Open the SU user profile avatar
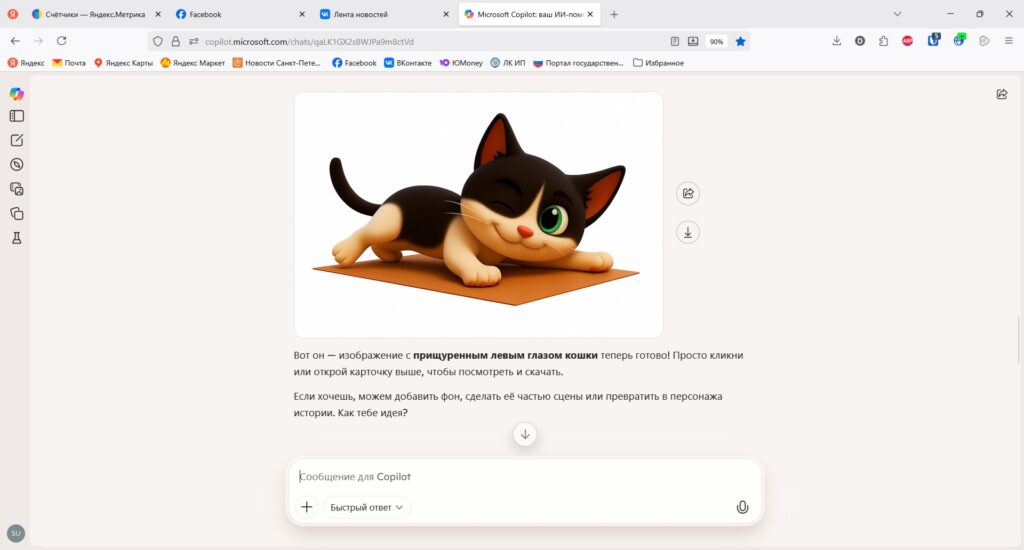This screenshot has width=1024, height=550. (x=16, y=533)
